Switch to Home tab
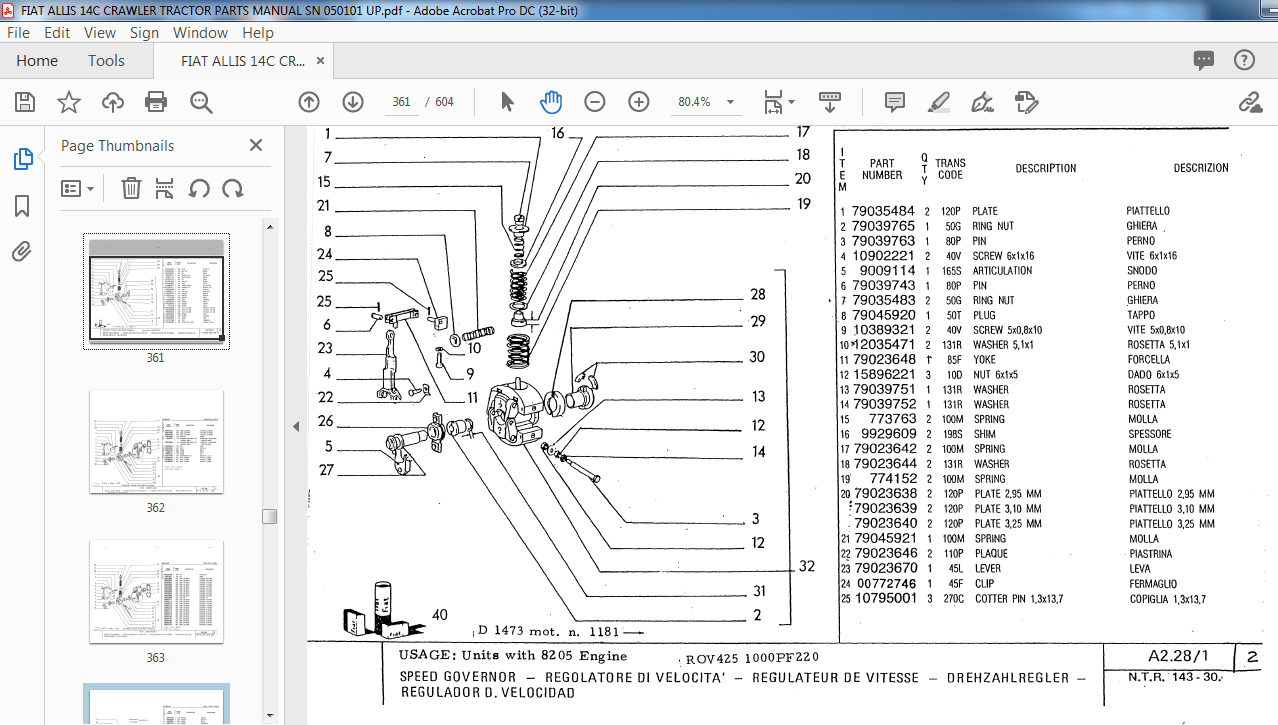Viewport: 1278px width, 725px height. click(37, 60)
